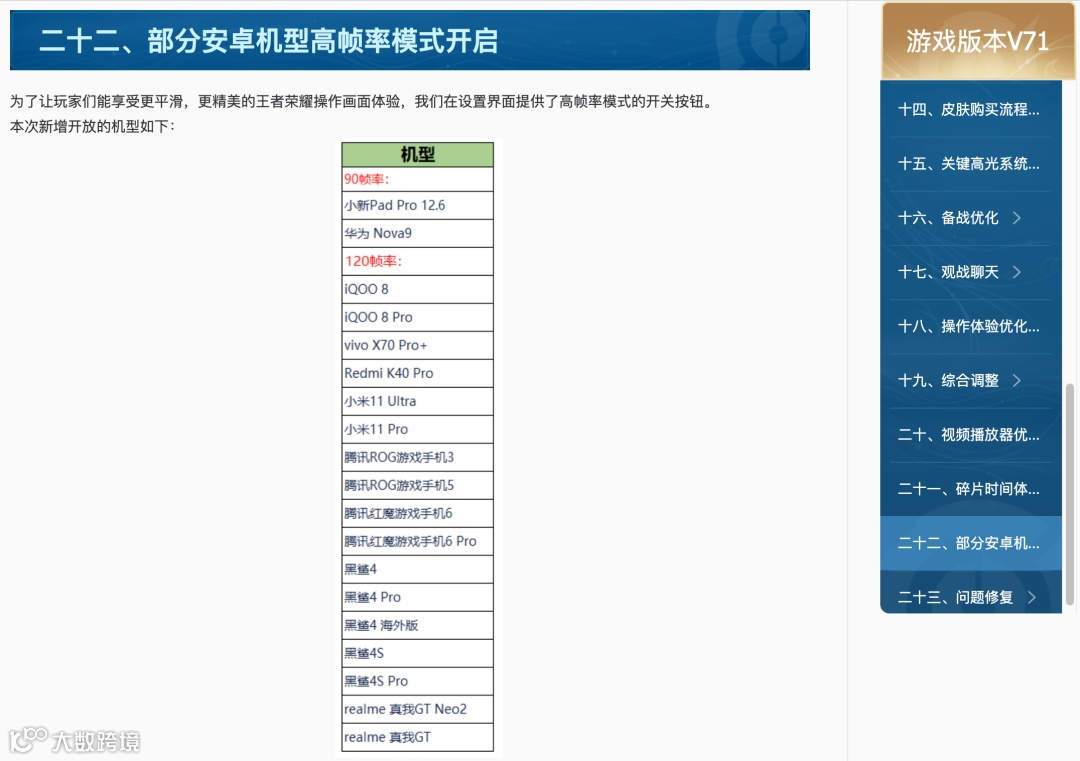The height and width of the screenshot is (761, 1080).
Task: Click the 游戏版本V71 sidebar header
Action: [x=977, y=41]
